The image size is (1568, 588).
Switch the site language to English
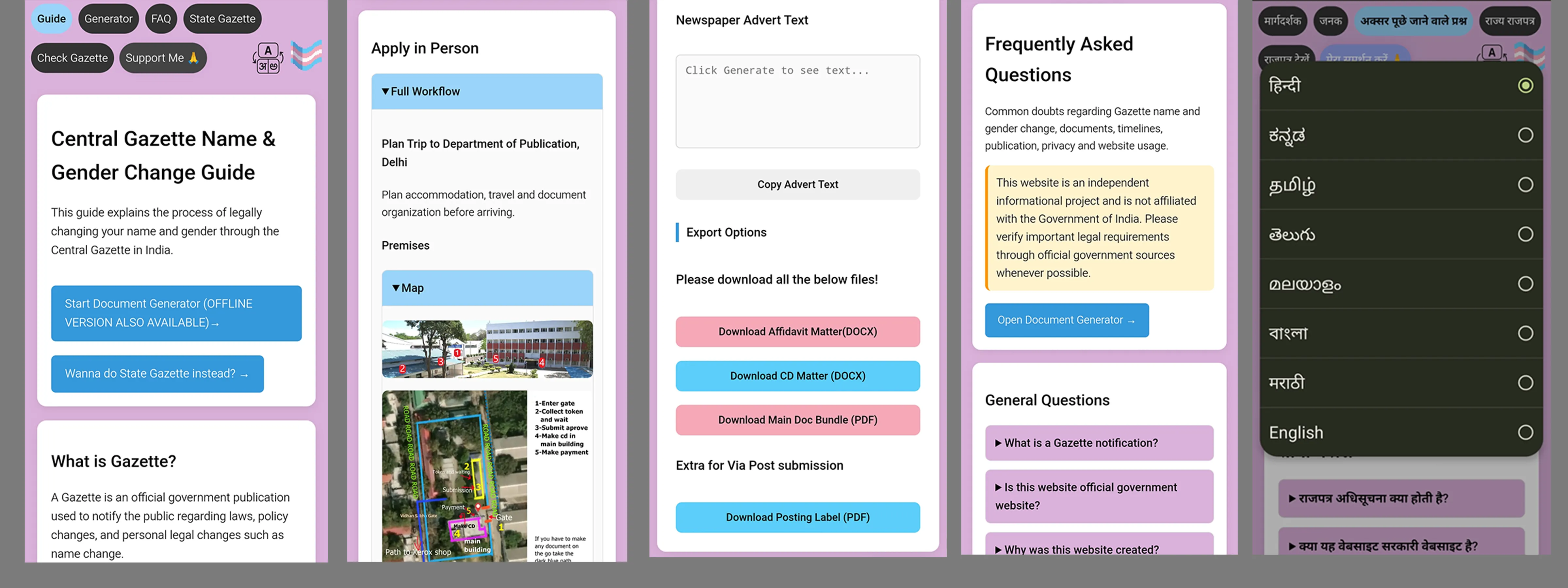[1401, 433]
